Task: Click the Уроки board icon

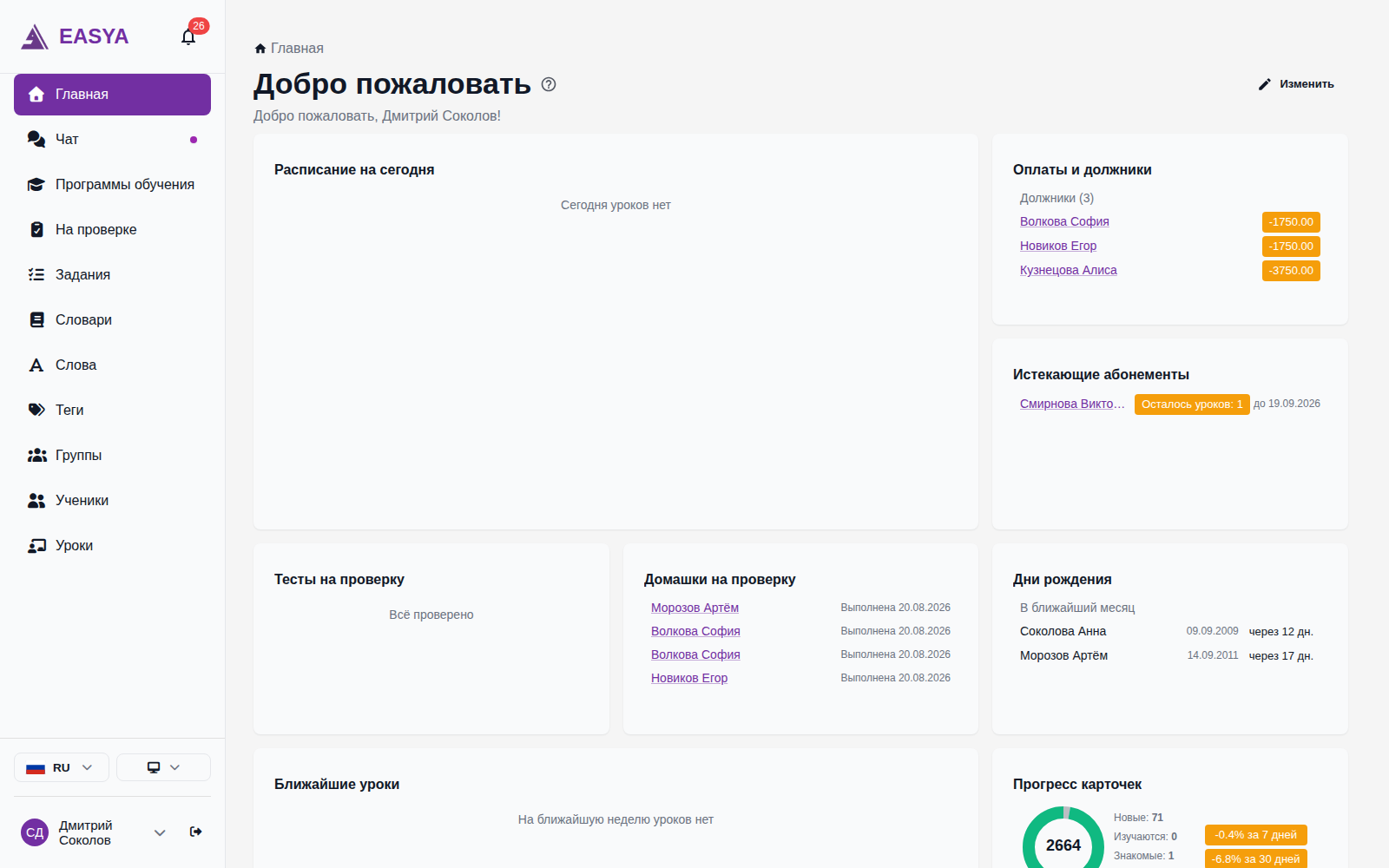Action: click(36, 545)
